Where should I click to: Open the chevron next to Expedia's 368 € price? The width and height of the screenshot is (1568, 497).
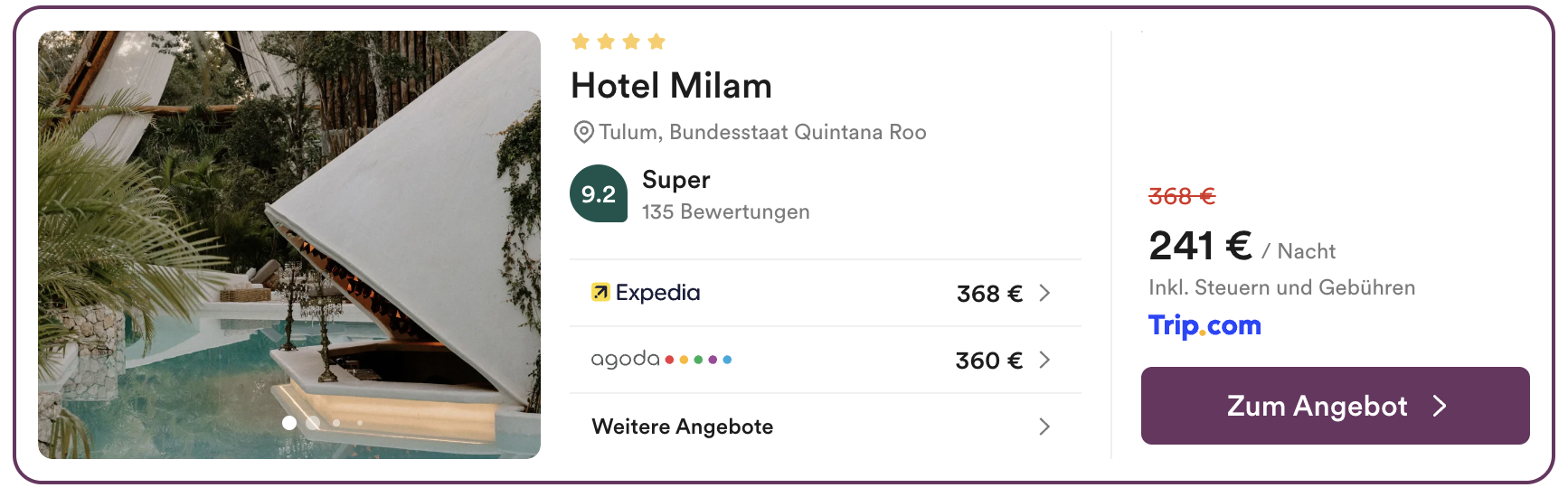(1044, 293)
